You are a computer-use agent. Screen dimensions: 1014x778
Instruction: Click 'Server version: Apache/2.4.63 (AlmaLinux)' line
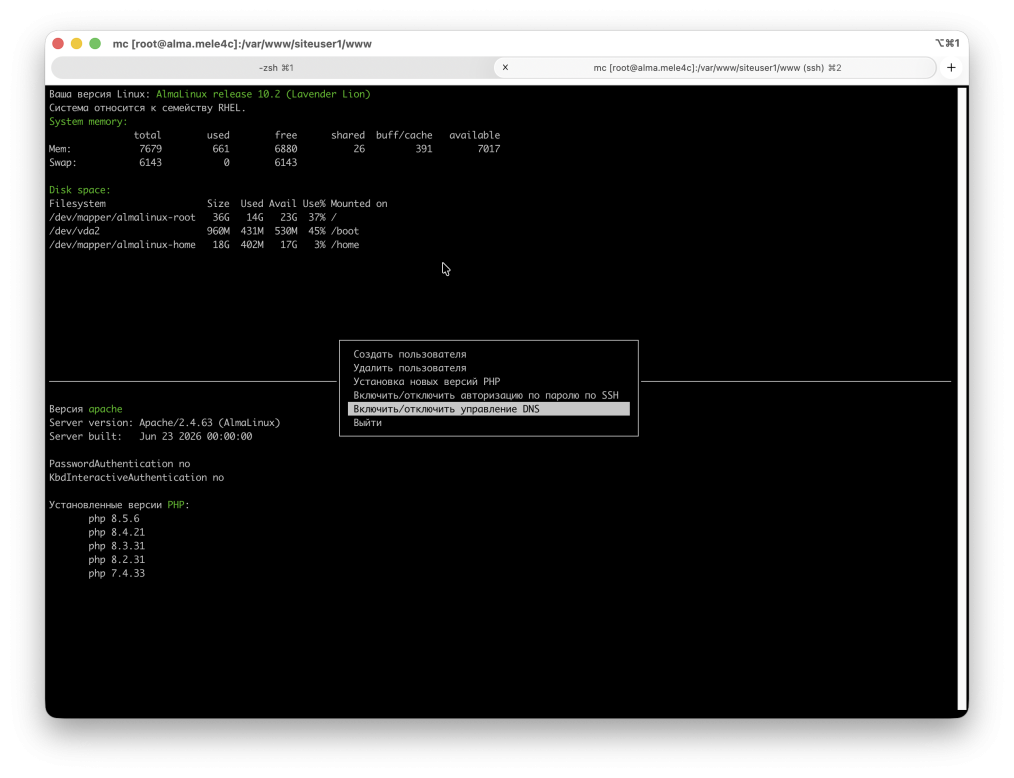[x=165, y=422]
